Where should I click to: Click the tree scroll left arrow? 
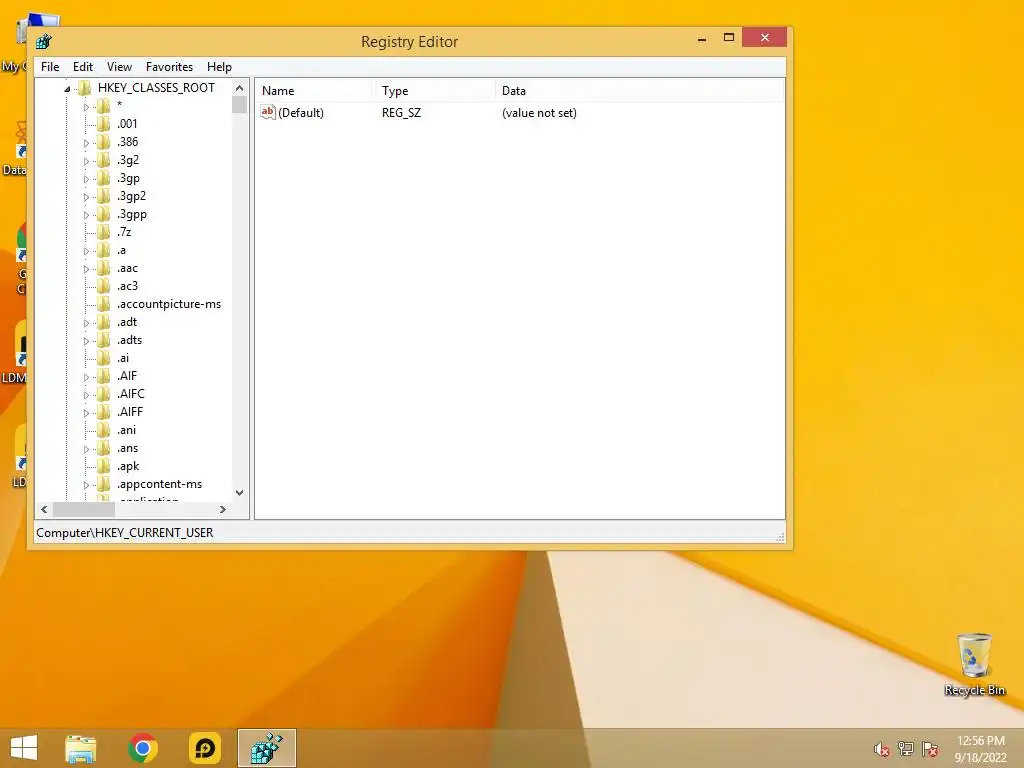click(44, 509)
